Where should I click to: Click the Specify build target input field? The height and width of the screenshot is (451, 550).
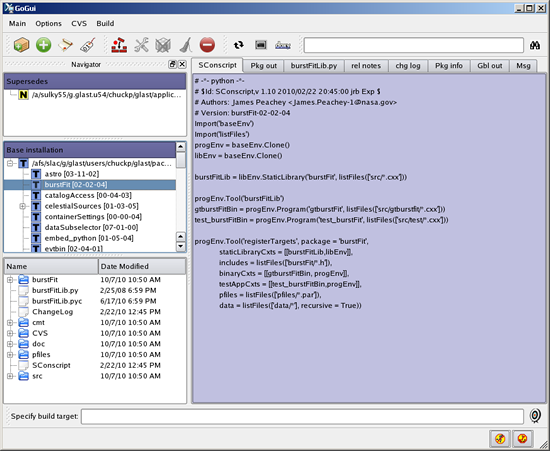tap(302, 416)
